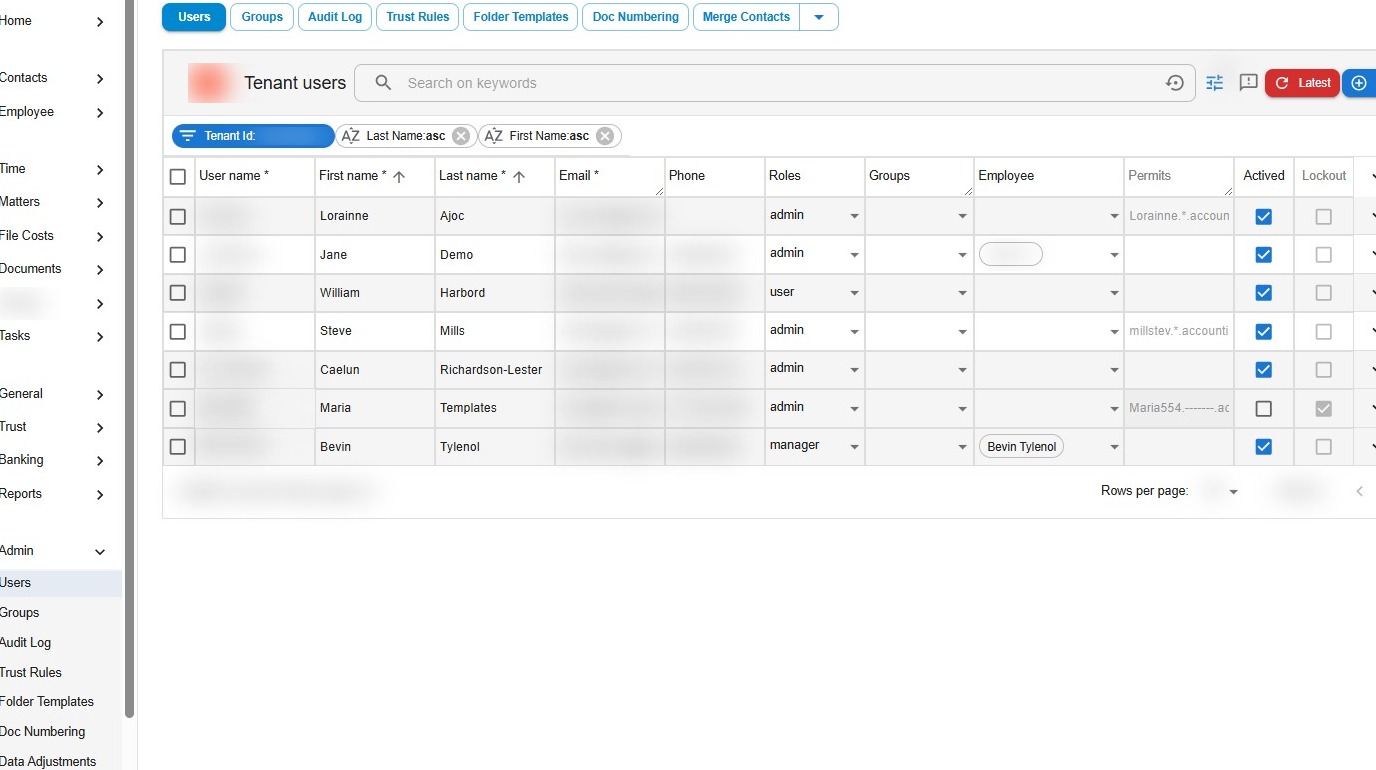
Task: Open Rows per page dropdown
Action: click(x=1232, y=491)
